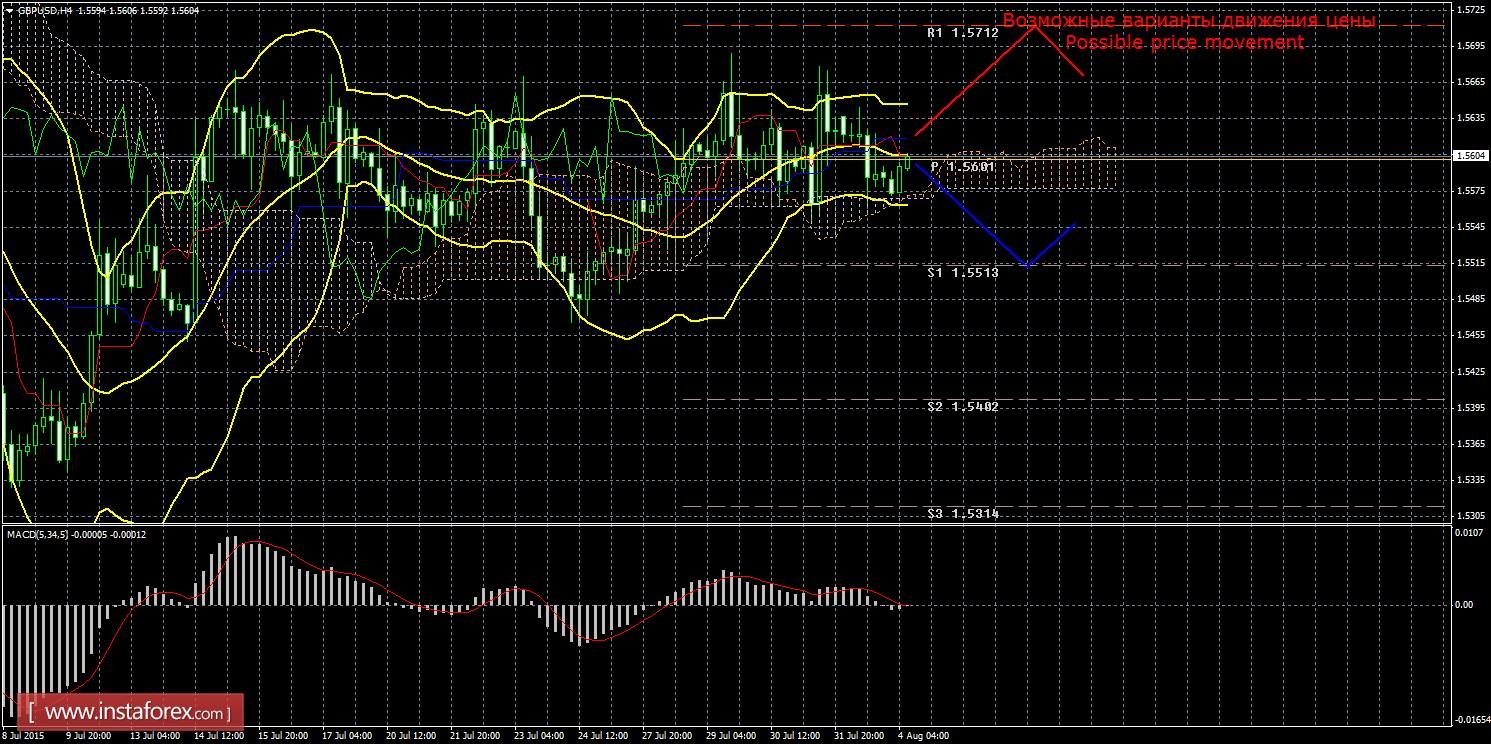
Task: Click the peak of red forecast arrow
Action: click(1037, 26)
